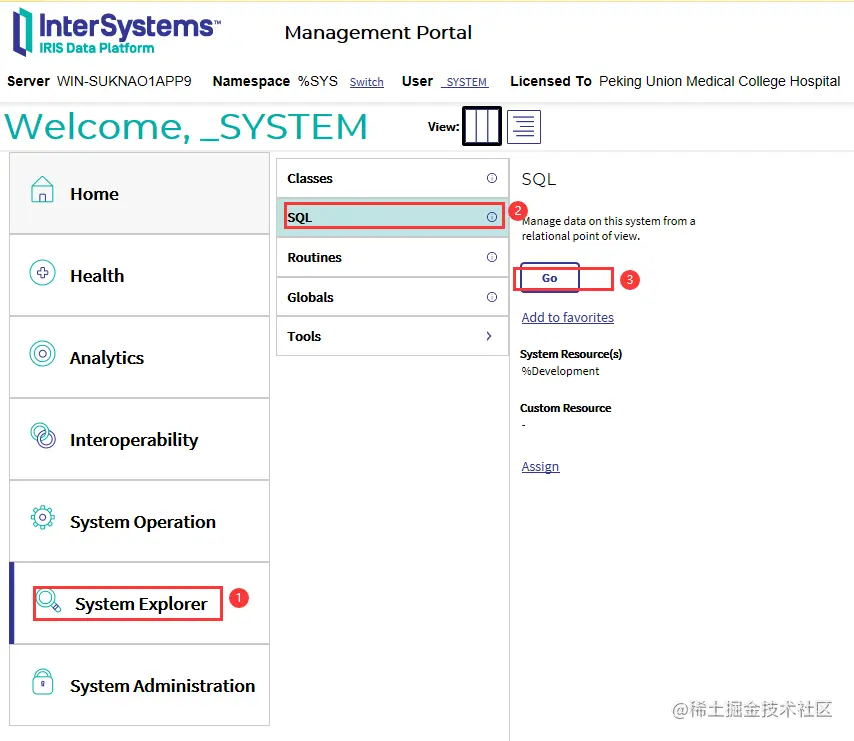Select Tools in the submenu
This screenshot has width=854, height=741.
click(x=392, y=336)
